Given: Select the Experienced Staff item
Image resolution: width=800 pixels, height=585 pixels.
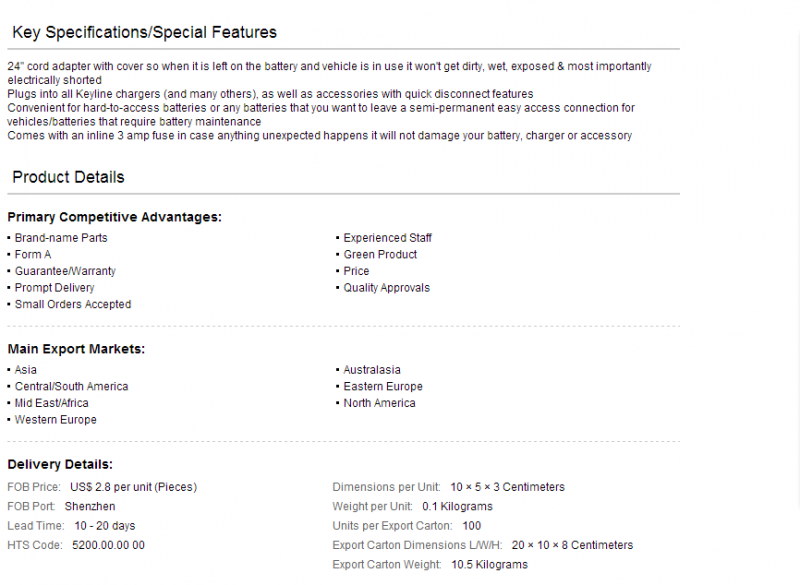Looking at the screenshot, I should coord(387,238).
